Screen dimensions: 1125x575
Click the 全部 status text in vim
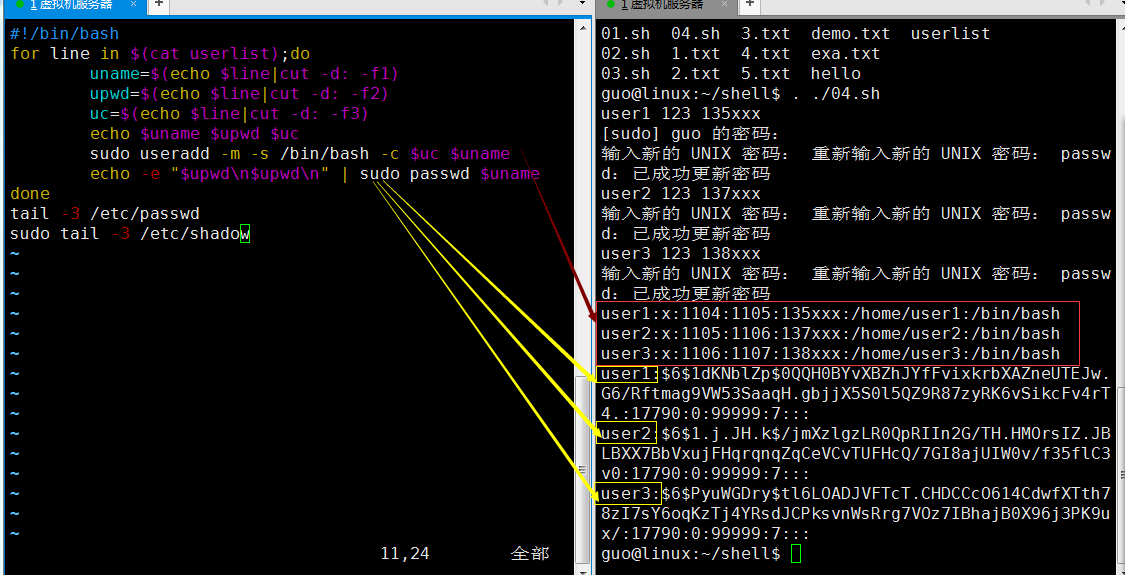[529, 553]
